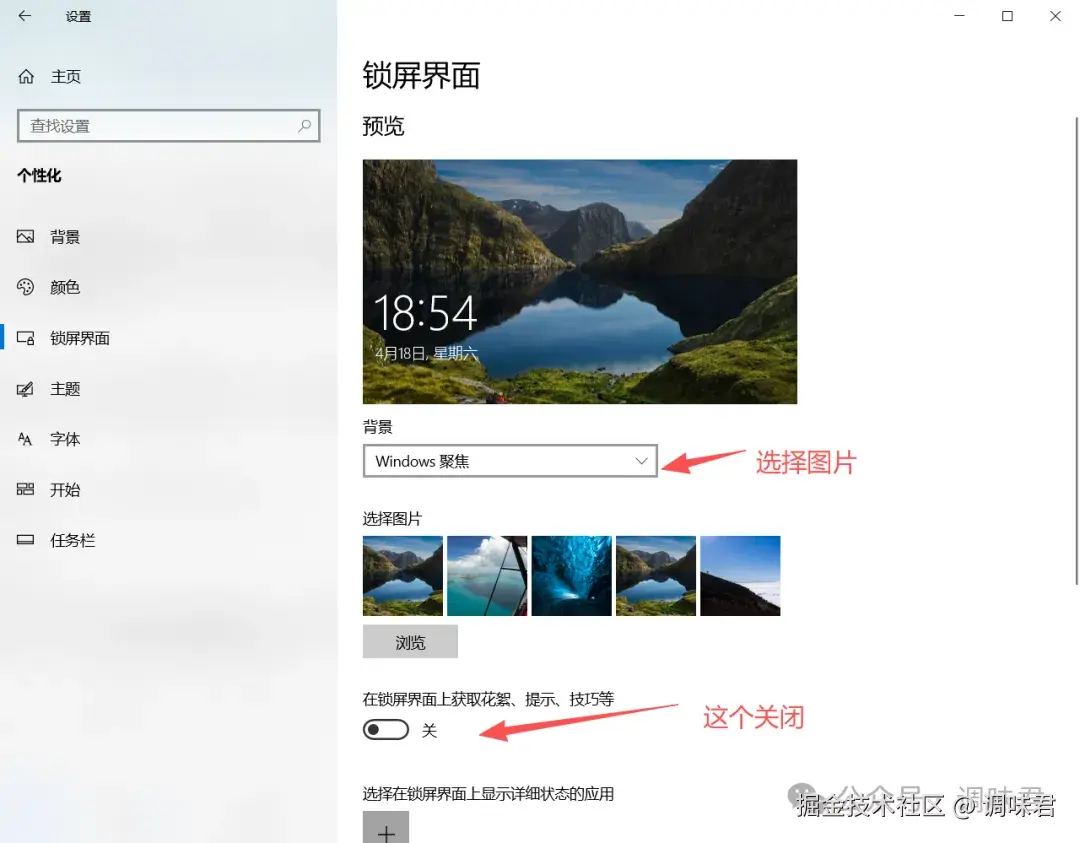
Task: Open the 字体 fonts icon
Action: [x=25, y=439]
